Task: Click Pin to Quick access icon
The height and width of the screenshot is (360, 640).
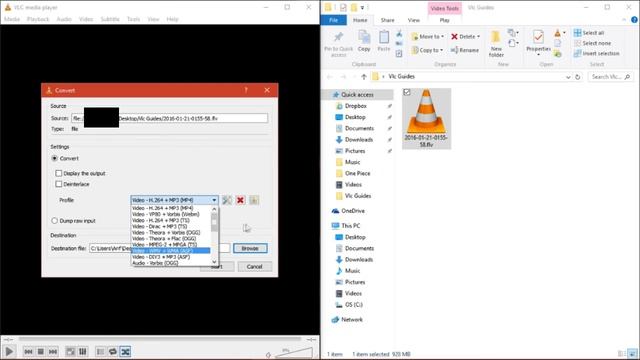Action: [338, 44]
